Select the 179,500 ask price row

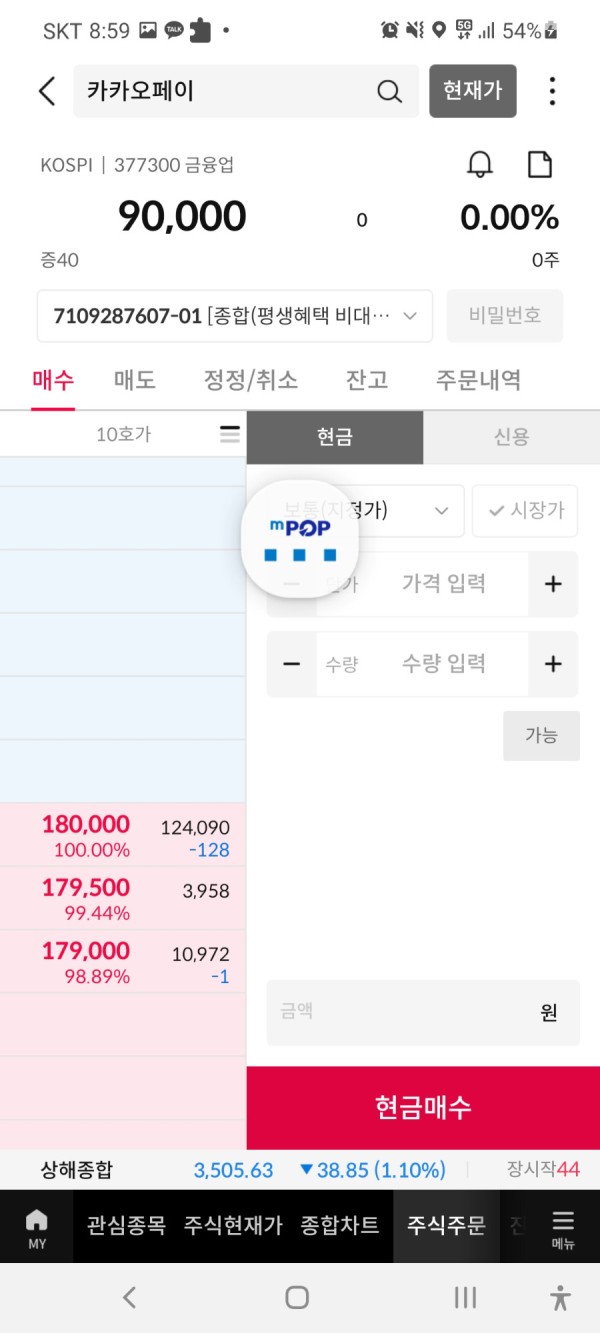tap(123, 898)
